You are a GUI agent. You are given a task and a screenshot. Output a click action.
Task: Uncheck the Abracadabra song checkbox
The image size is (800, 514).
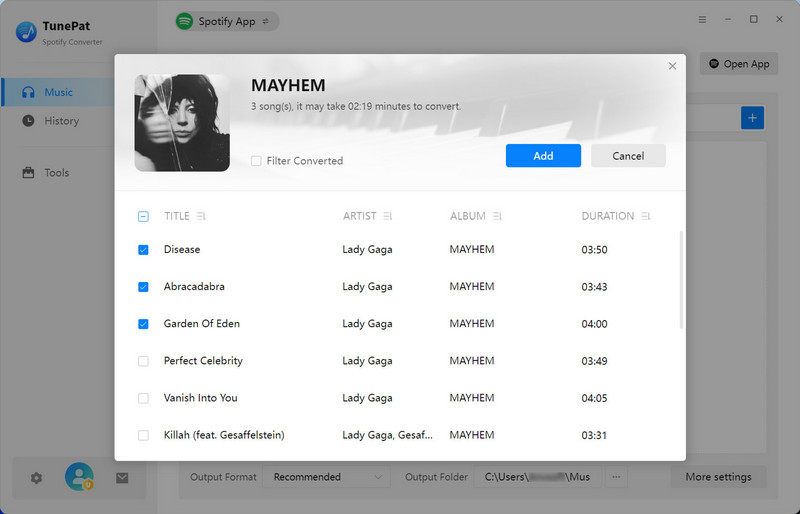click(x=143, y=287)
